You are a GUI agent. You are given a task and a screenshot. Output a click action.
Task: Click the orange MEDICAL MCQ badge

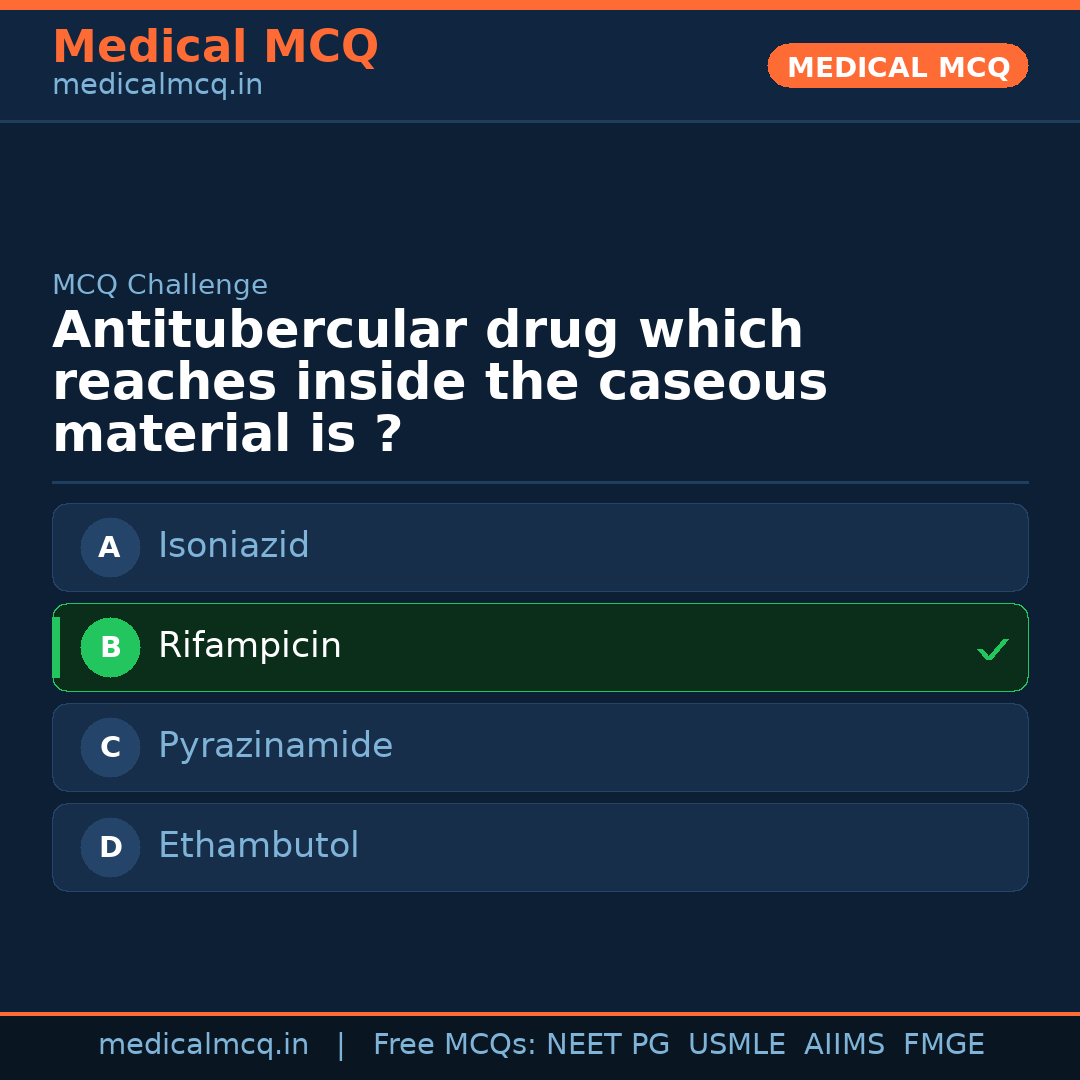897,66
